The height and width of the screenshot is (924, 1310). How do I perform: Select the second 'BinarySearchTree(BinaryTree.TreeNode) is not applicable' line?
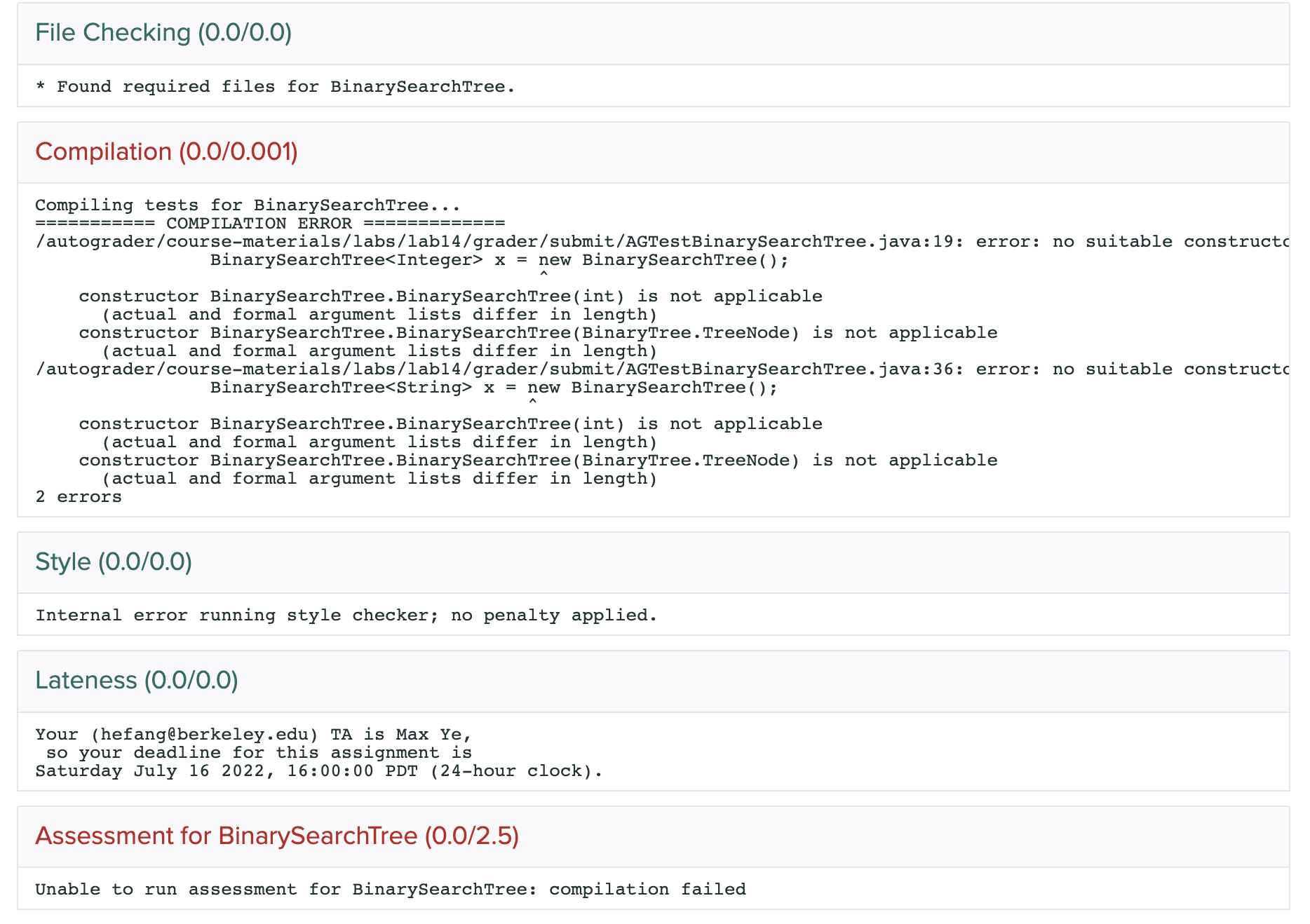coord(537,461)
